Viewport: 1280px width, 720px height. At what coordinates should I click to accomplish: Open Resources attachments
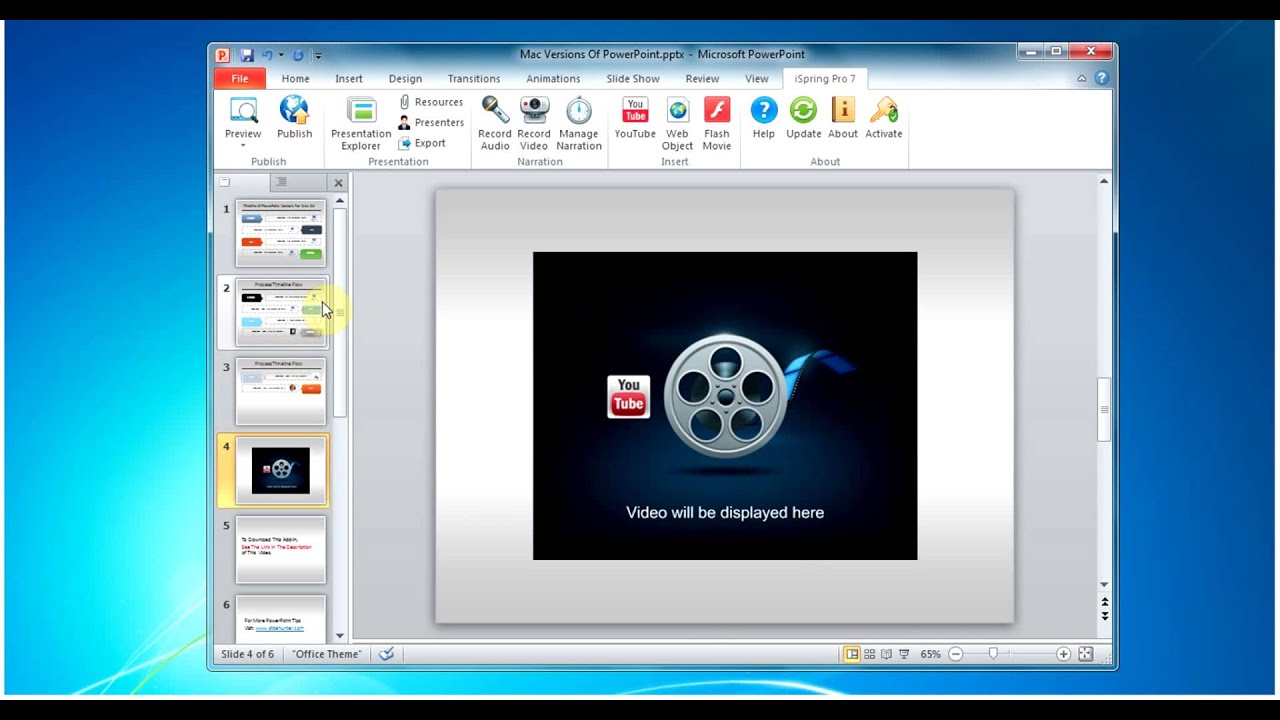431,102
